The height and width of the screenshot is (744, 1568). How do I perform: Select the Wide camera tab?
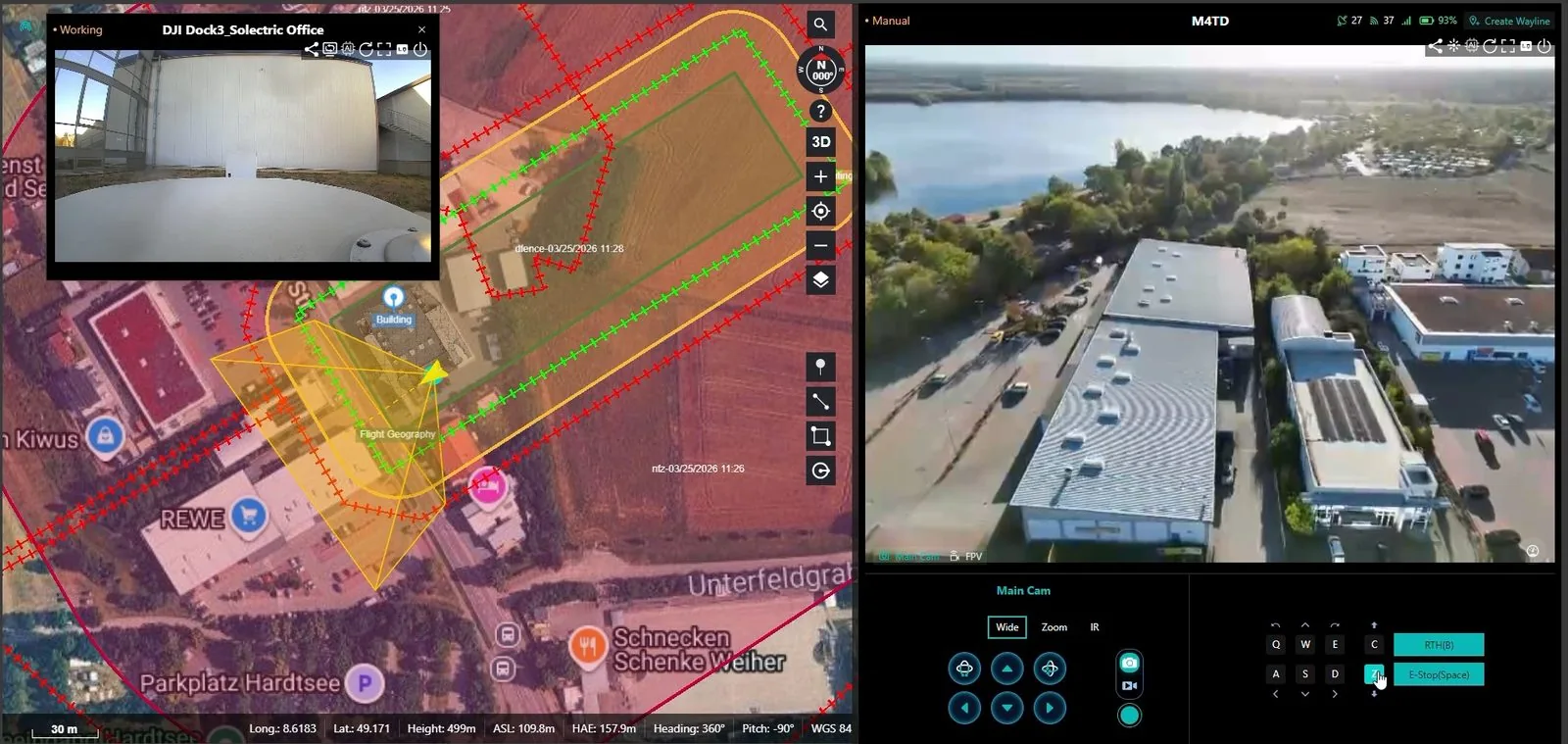[1006, 627]
